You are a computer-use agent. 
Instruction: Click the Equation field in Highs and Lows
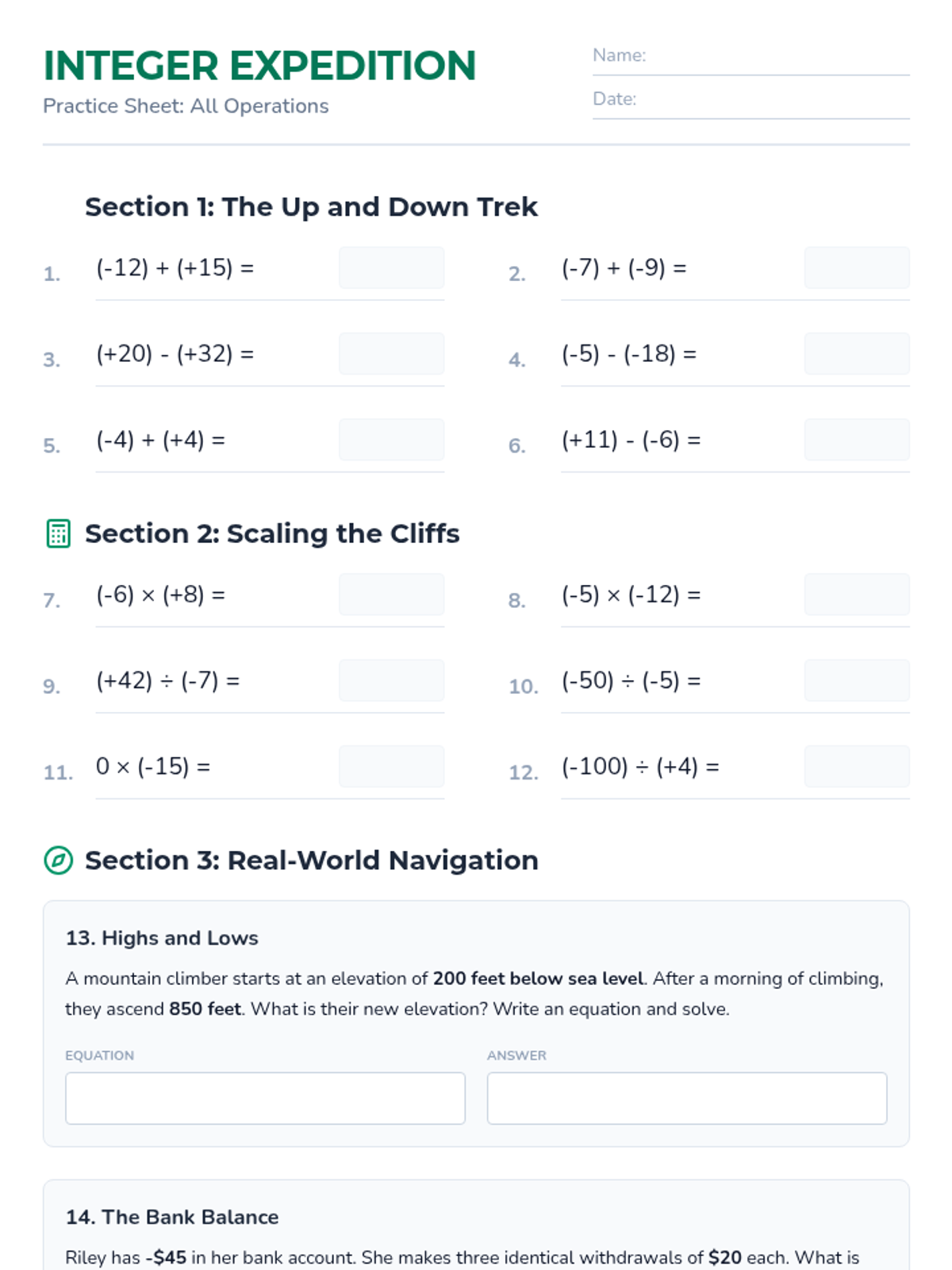point(265,1099)
